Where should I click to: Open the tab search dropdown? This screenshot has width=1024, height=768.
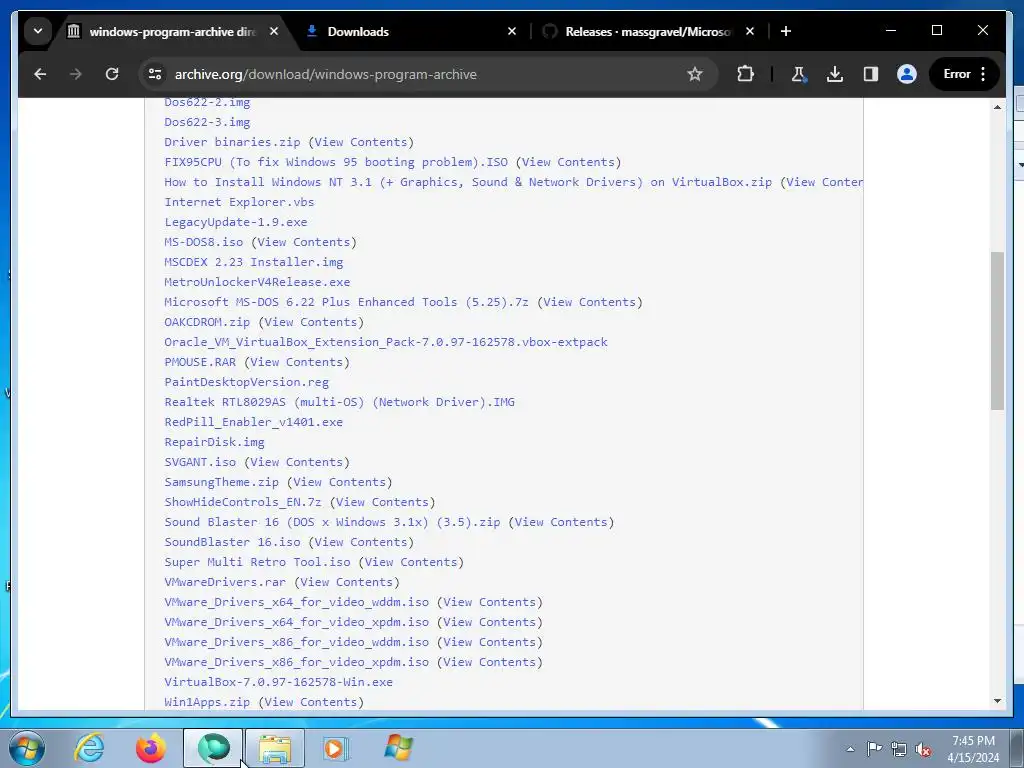pyautogui.click(x=38, y=31)
